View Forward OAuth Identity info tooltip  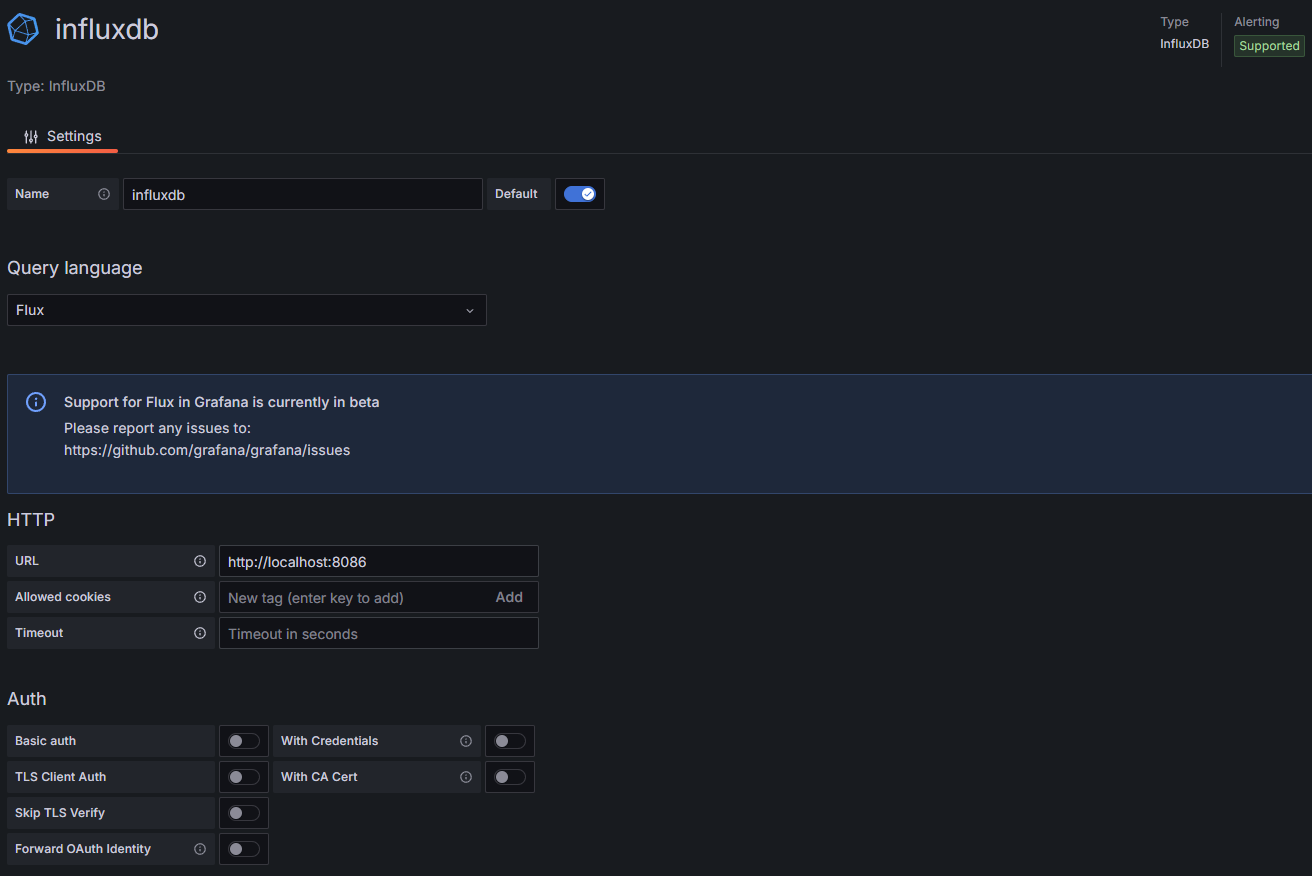199,849
